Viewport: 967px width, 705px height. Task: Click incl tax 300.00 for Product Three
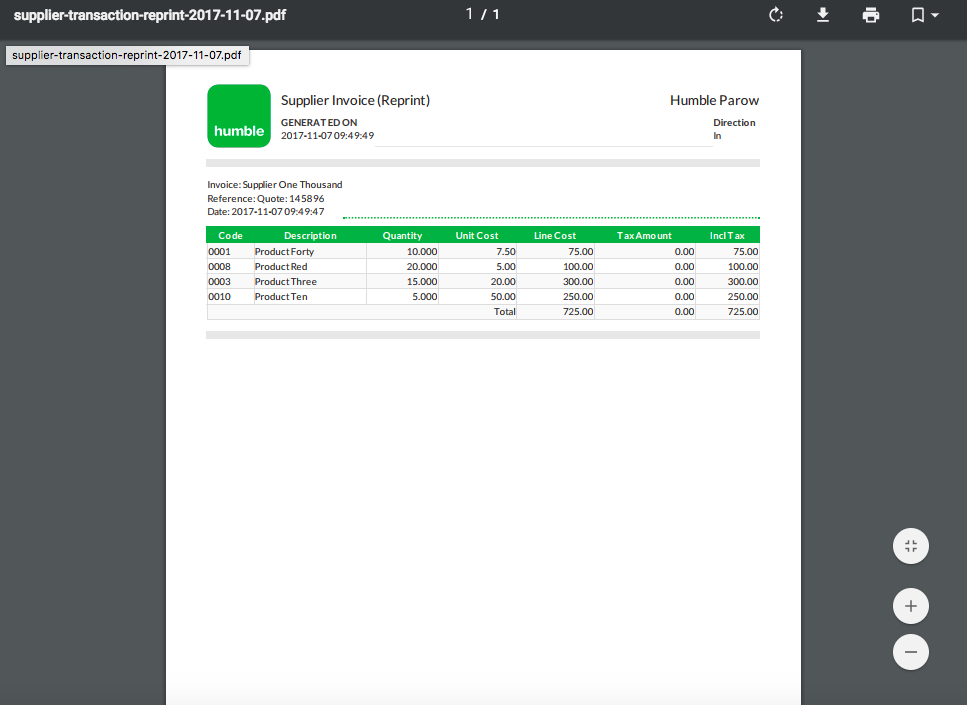[743, 282]
